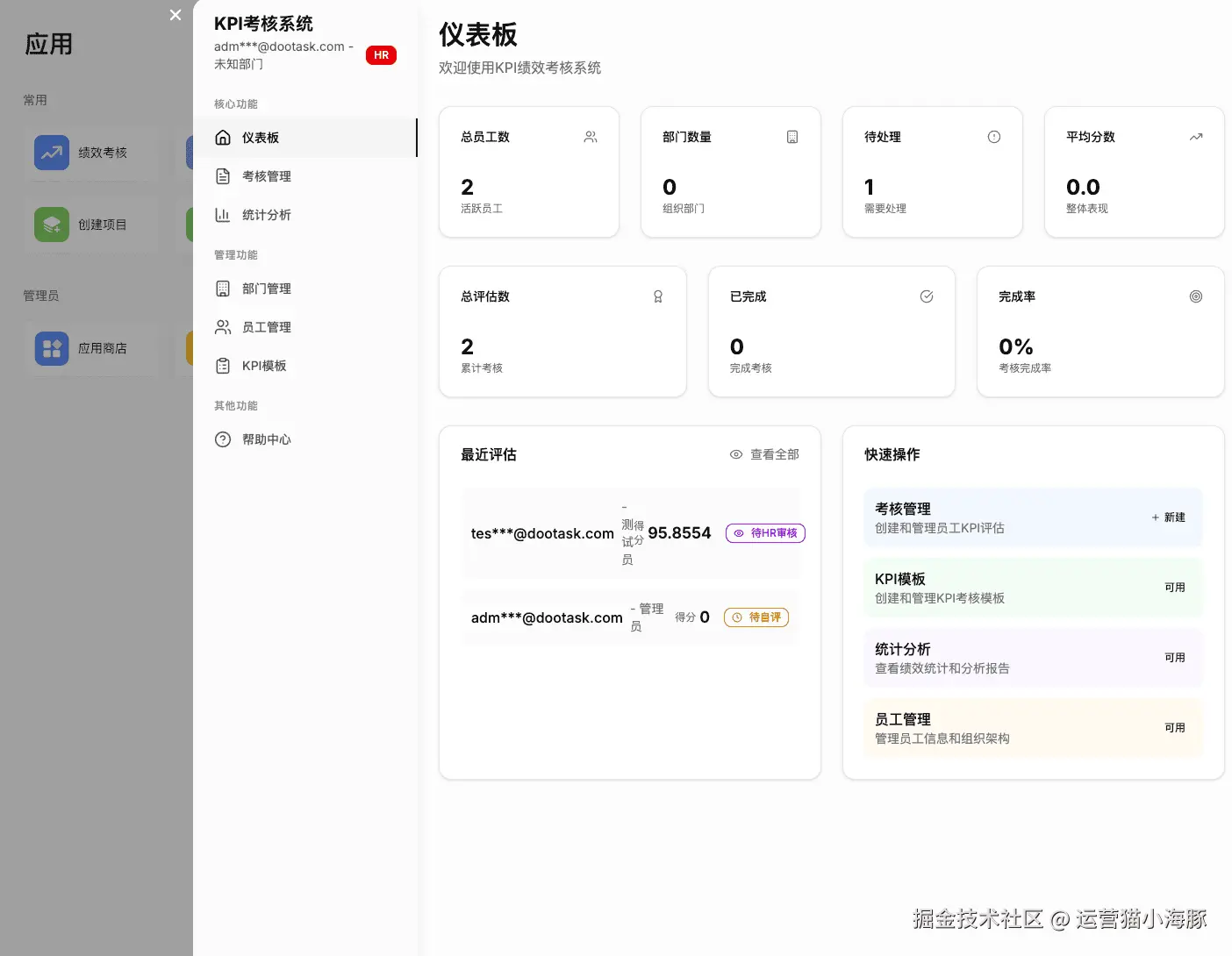
Task: Open the 创建项目 app icon
Action: (52, 225)
